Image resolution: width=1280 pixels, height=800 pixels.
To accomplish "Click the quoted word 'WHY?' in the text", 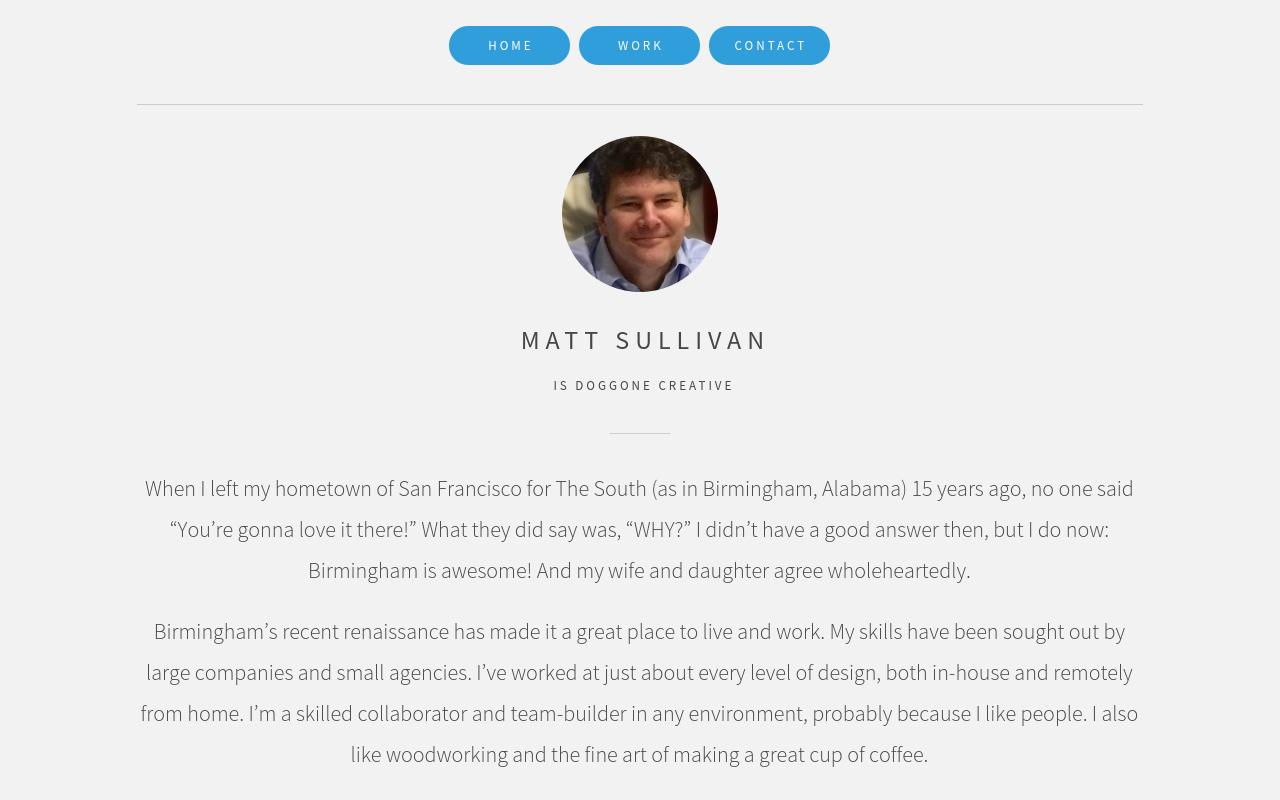I will click(658, 530).
